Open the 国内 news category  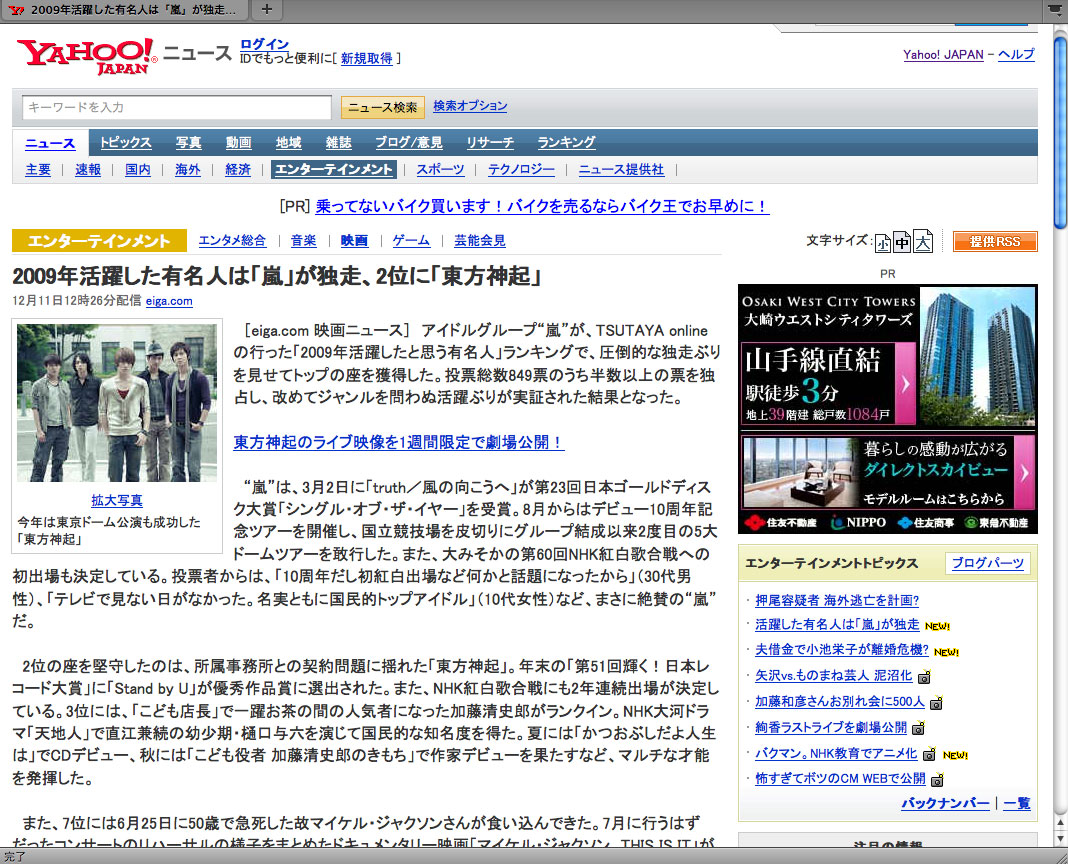coord(138,170)
